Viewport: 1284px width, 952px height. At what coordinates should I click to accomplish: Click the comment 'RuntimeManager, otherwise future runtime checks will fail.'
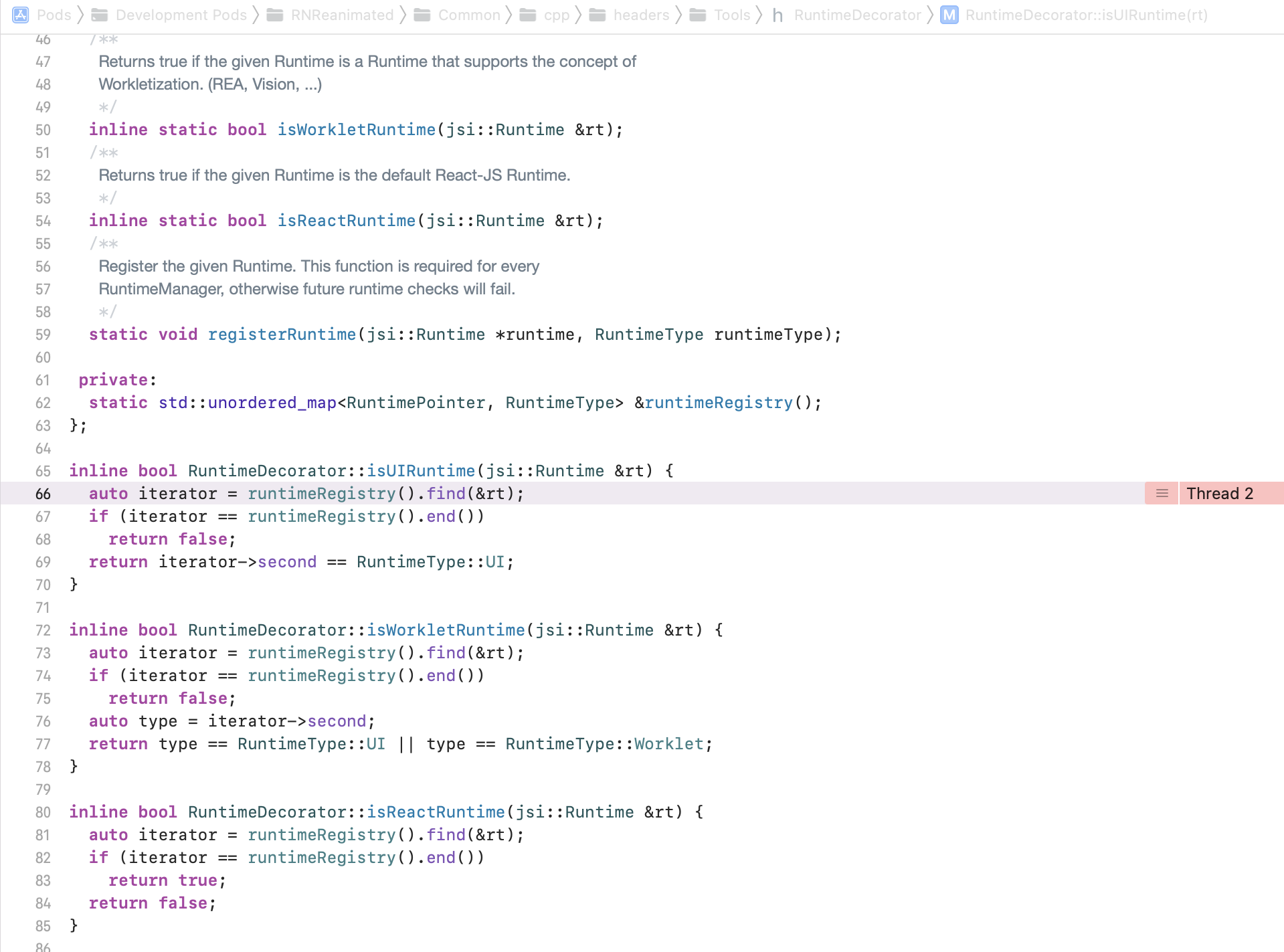tap(307, 289)
